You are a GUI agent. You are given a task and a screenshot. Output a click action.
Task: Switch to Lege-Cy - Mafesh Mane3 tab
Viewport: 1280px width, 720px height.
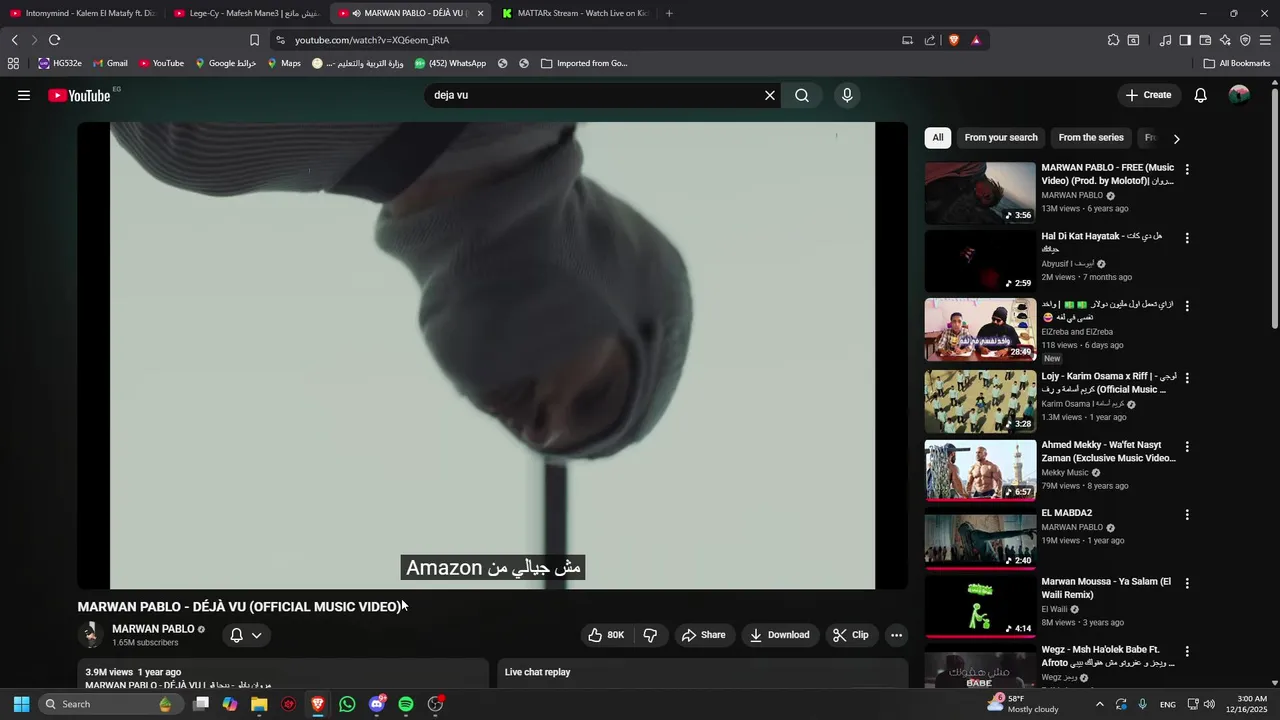248,13
